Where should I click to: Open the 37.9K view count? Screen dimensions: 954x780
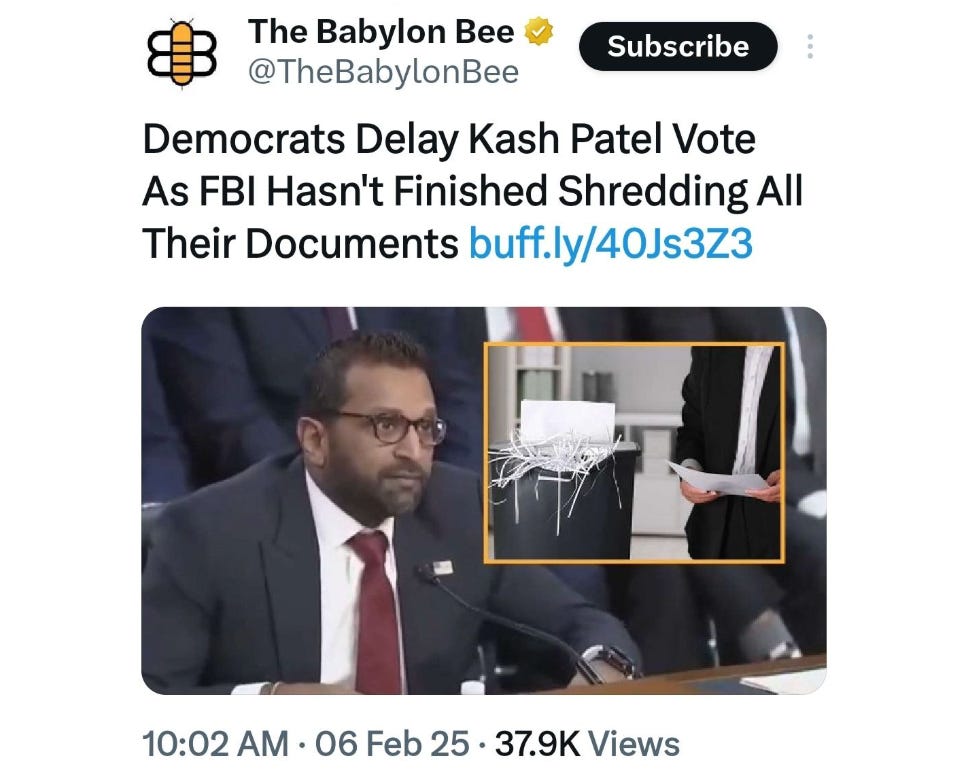[x=538, y=744]
